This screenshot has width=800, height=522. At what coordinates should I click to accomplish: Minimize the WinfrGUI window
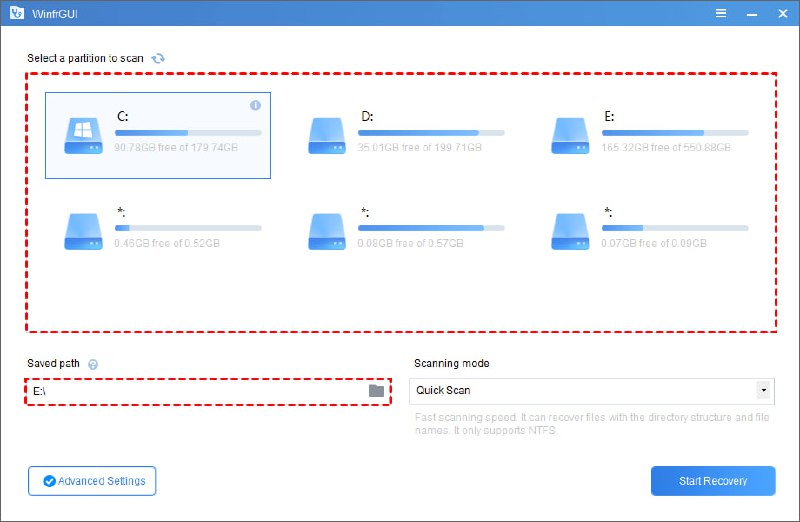click(751, 13)
